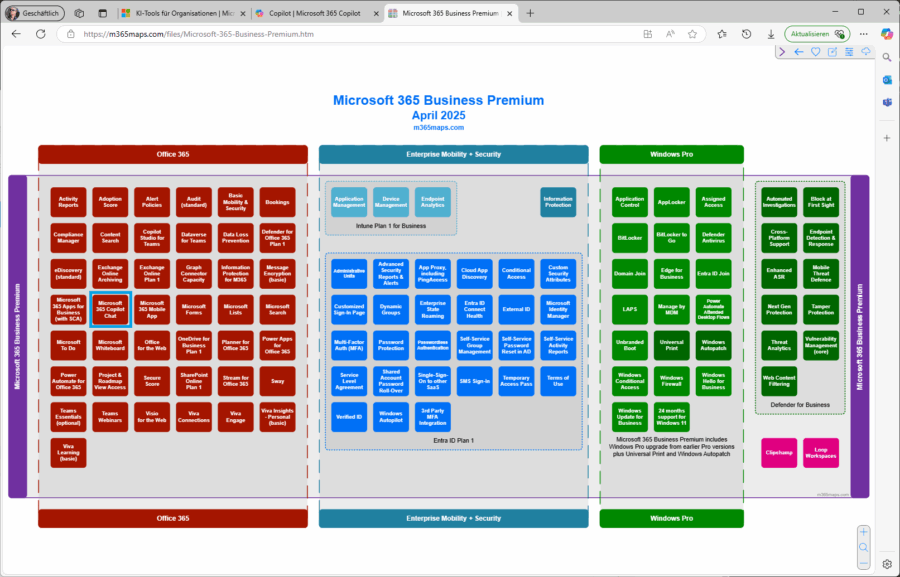The image size is (900, 577).
Task: Click the cloud download icon in page toolbar
Action: tap(866, 52)
